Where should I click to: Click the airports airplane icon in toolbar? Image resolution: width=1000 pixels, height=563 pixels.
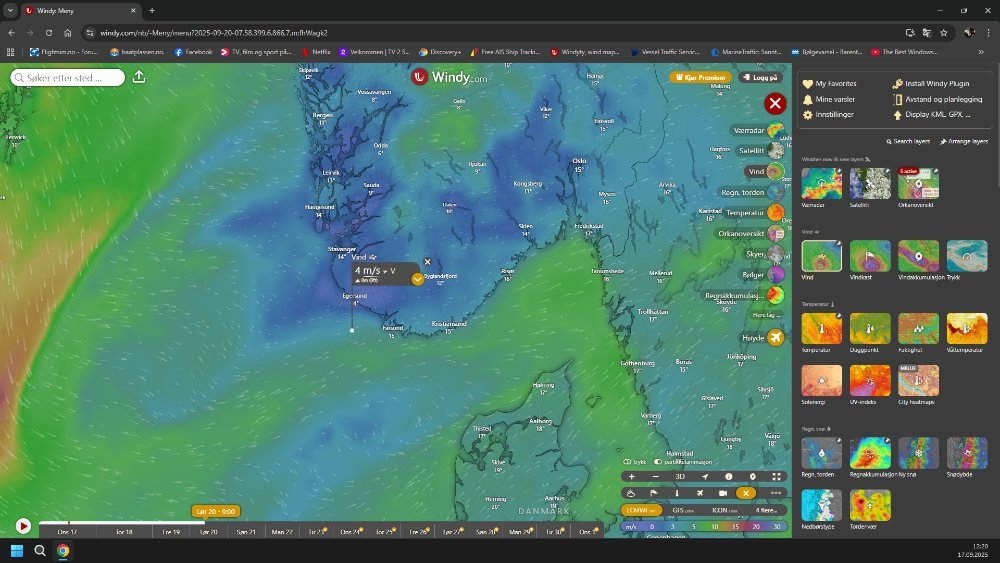[700, 493]
